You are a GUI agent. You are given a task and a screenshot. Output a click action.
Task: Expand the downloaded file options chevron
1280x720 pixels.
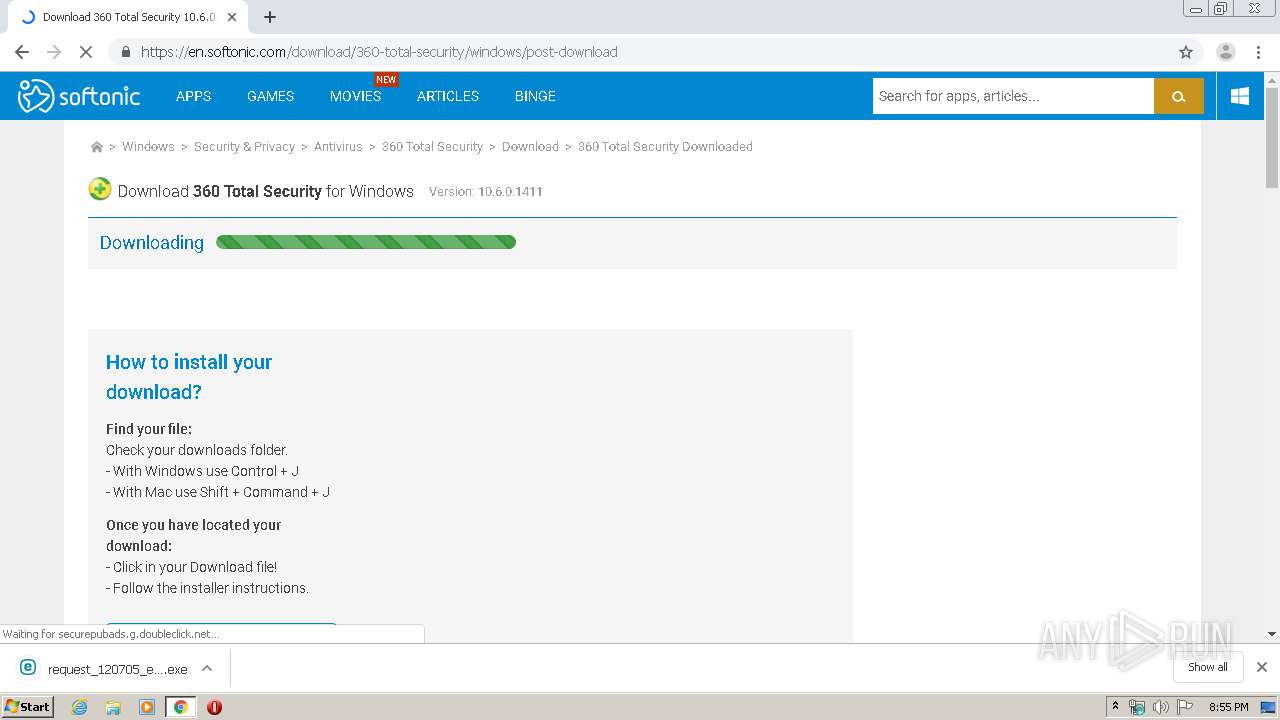click(x=207, y=668)
